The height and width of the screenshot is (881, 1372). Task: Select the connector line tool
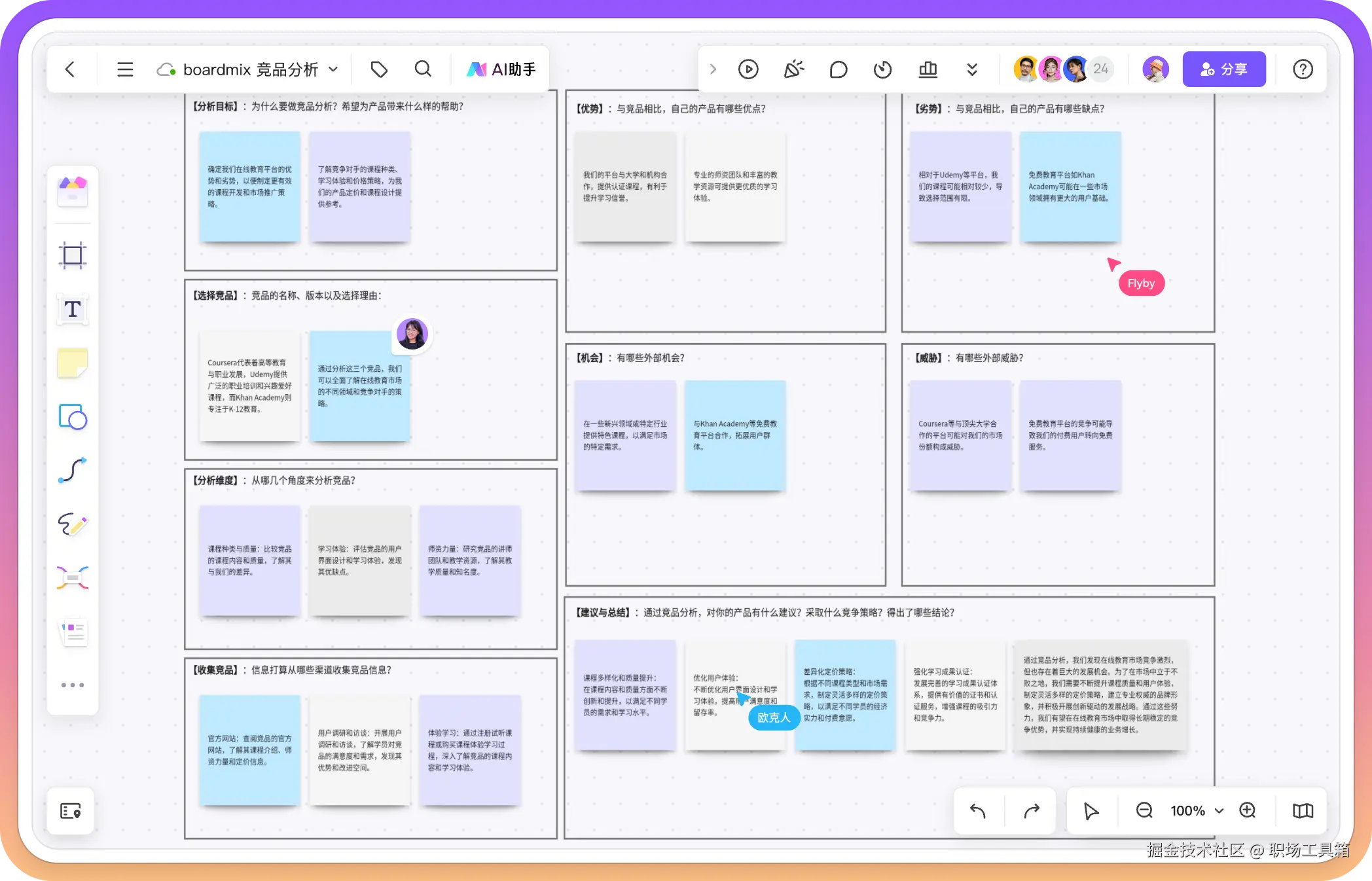pos(73,470)
